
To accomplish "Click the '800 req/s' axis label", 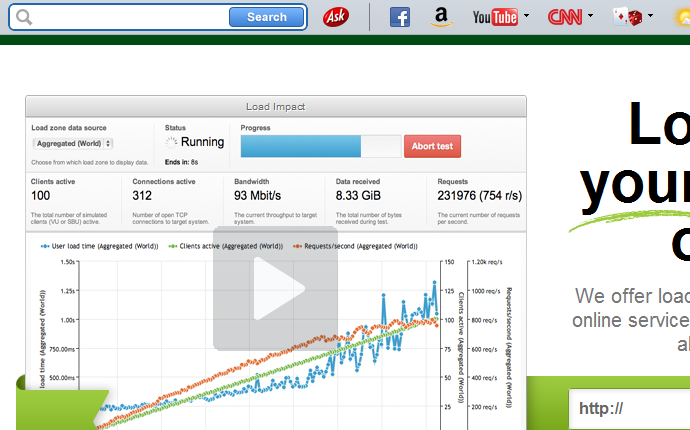I will point(484,320).
